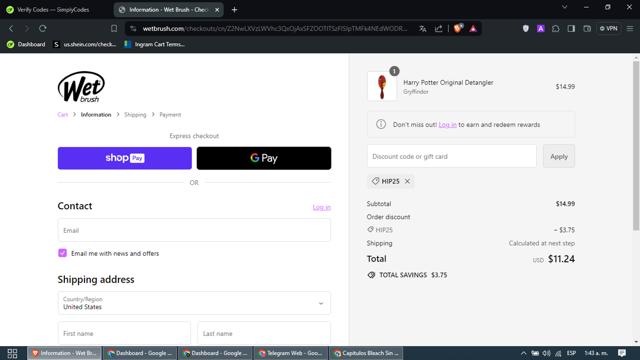Click the Shipping breadcrumb step

[x=135, y=115]
